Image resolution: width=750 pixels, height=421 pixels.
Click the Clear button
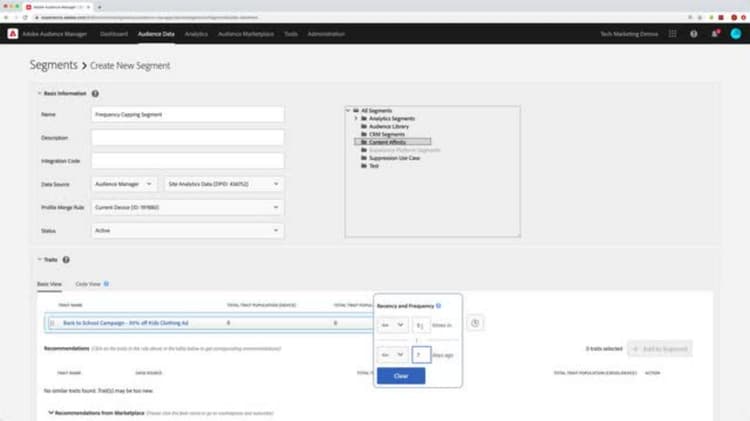click(401, 376)
